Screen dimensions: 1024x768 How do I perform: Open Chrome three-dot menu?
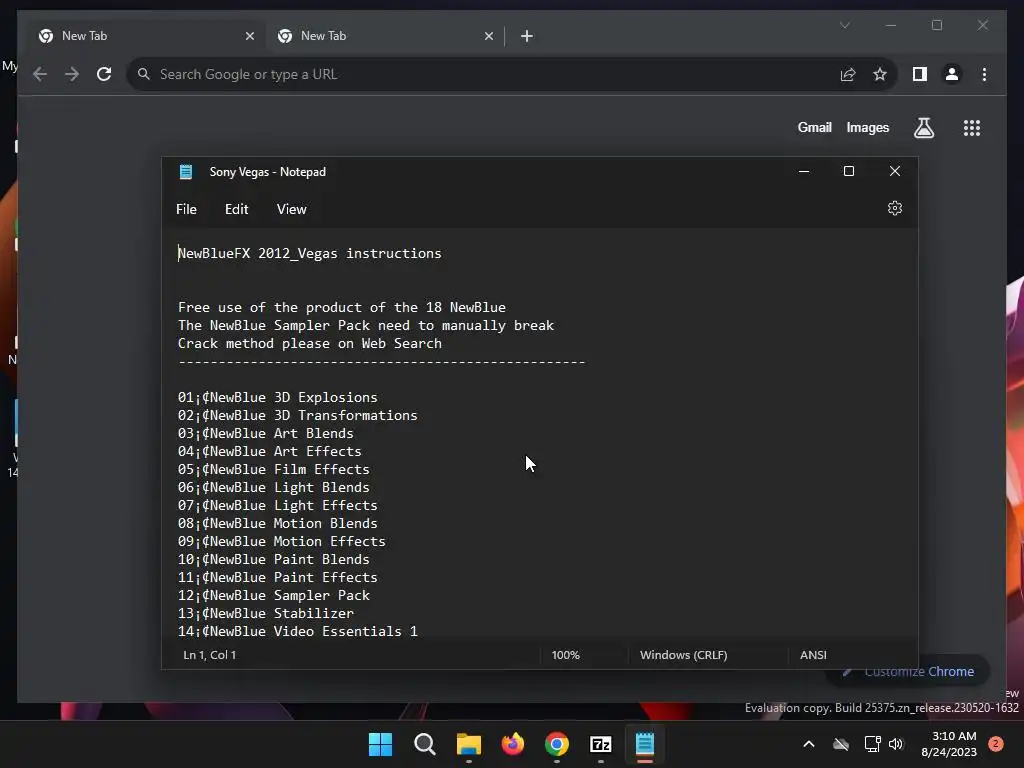tap(984, 74)
